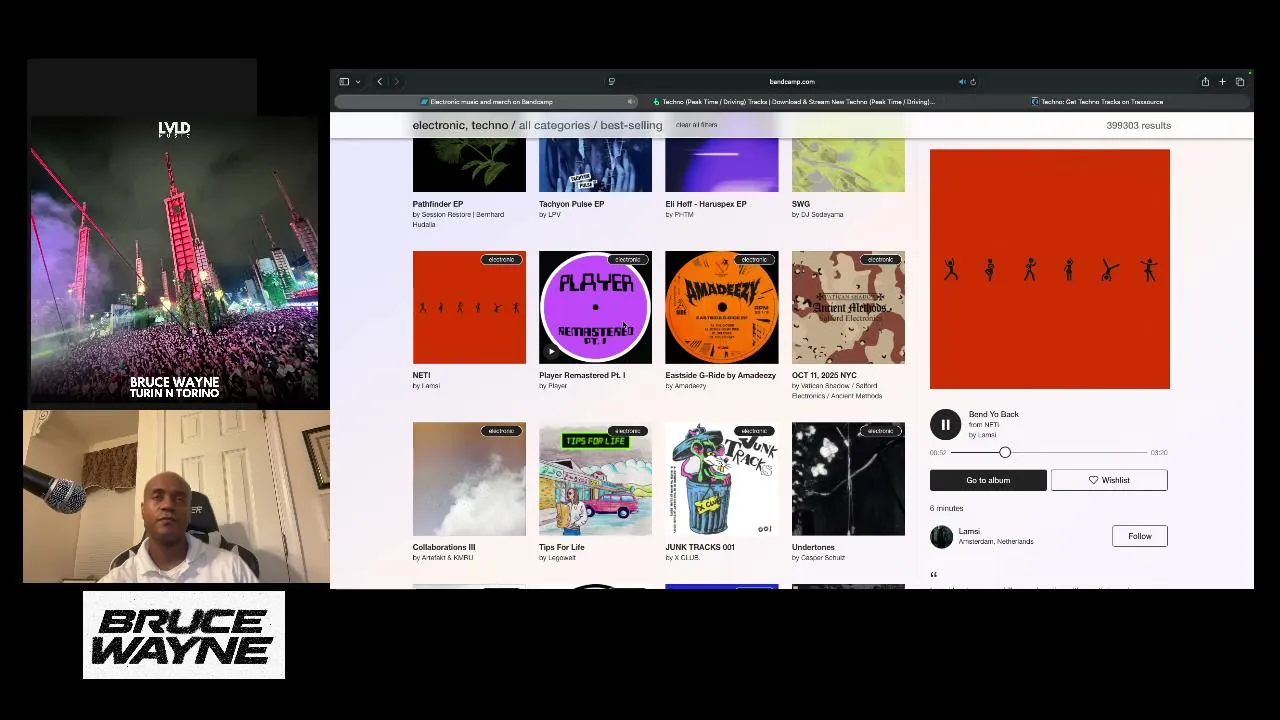Reload the page with the refresh icon
The image size is (1280, 720).
click(x=973, y=82)
